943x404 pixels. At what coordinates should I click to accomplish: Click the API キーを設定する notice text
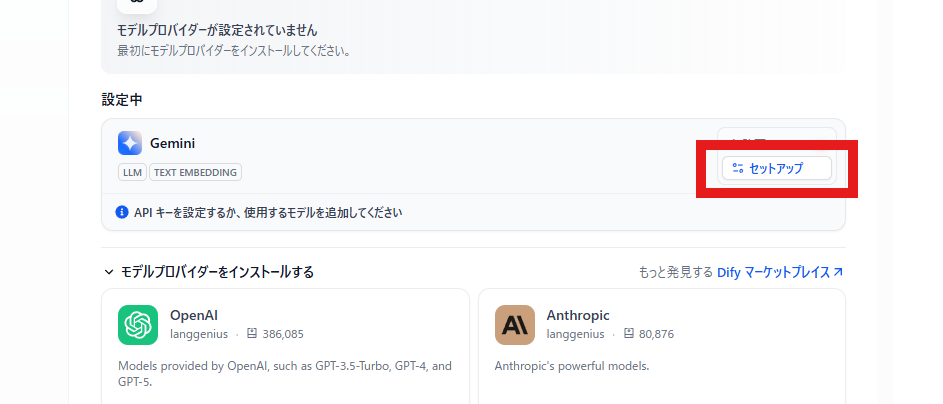(268, 212)
